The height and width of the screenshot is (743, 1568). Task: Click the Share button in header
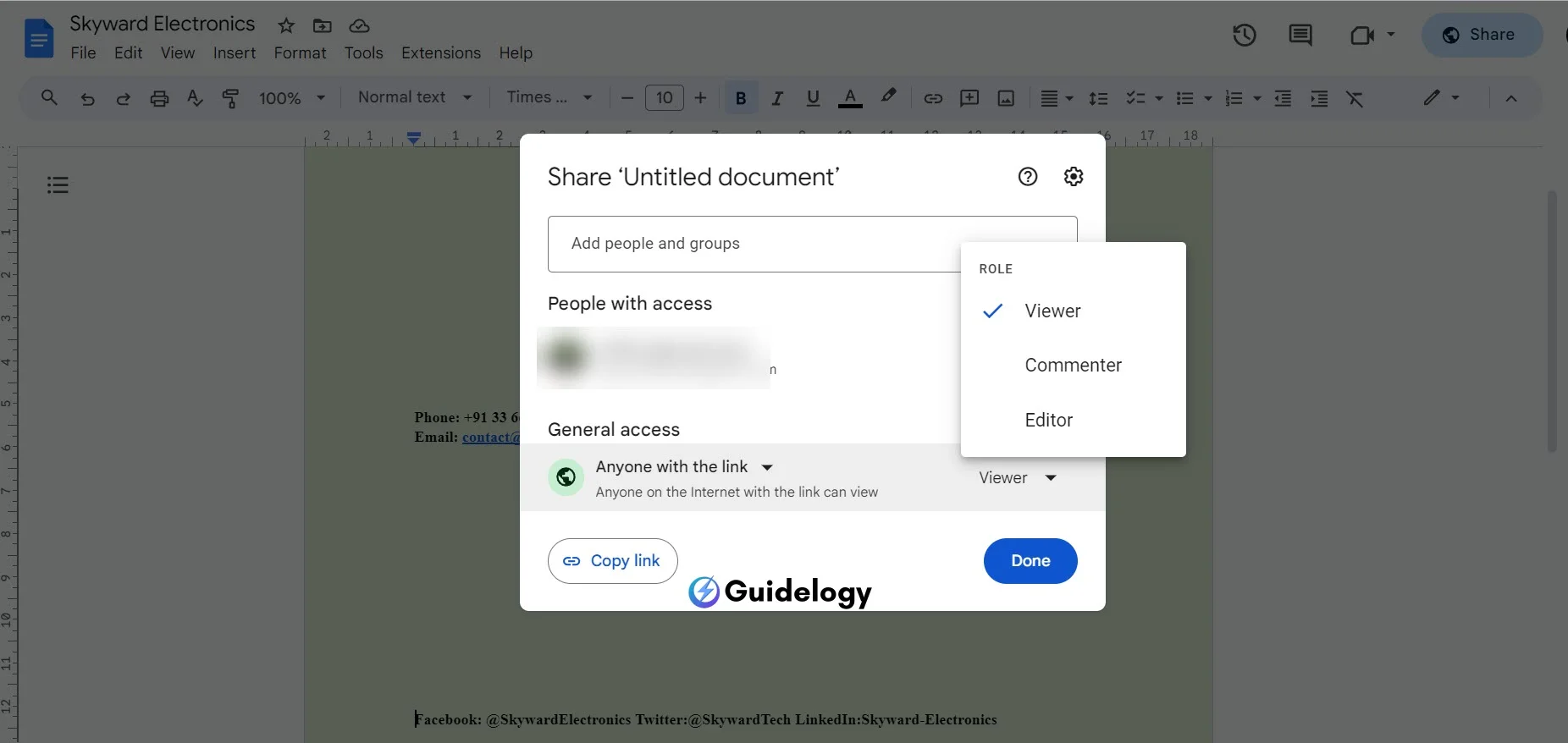1482,35
